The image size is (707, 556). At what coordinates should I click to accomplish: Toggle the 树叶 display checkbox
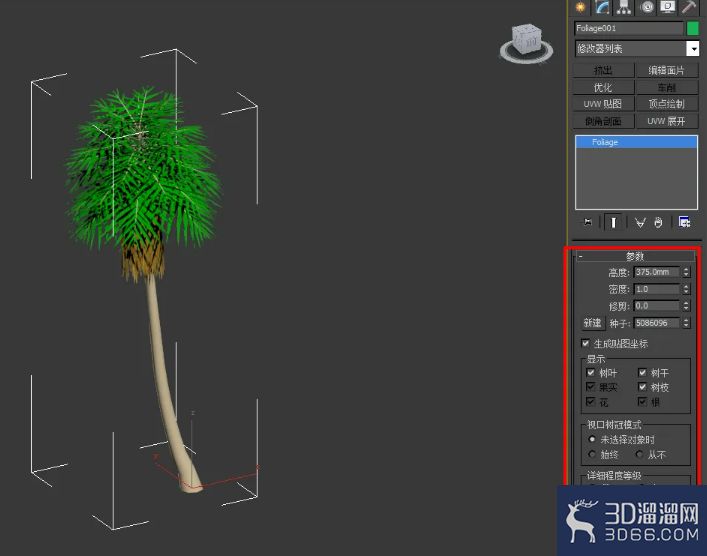pyautogui.click(x=591, y=373)
